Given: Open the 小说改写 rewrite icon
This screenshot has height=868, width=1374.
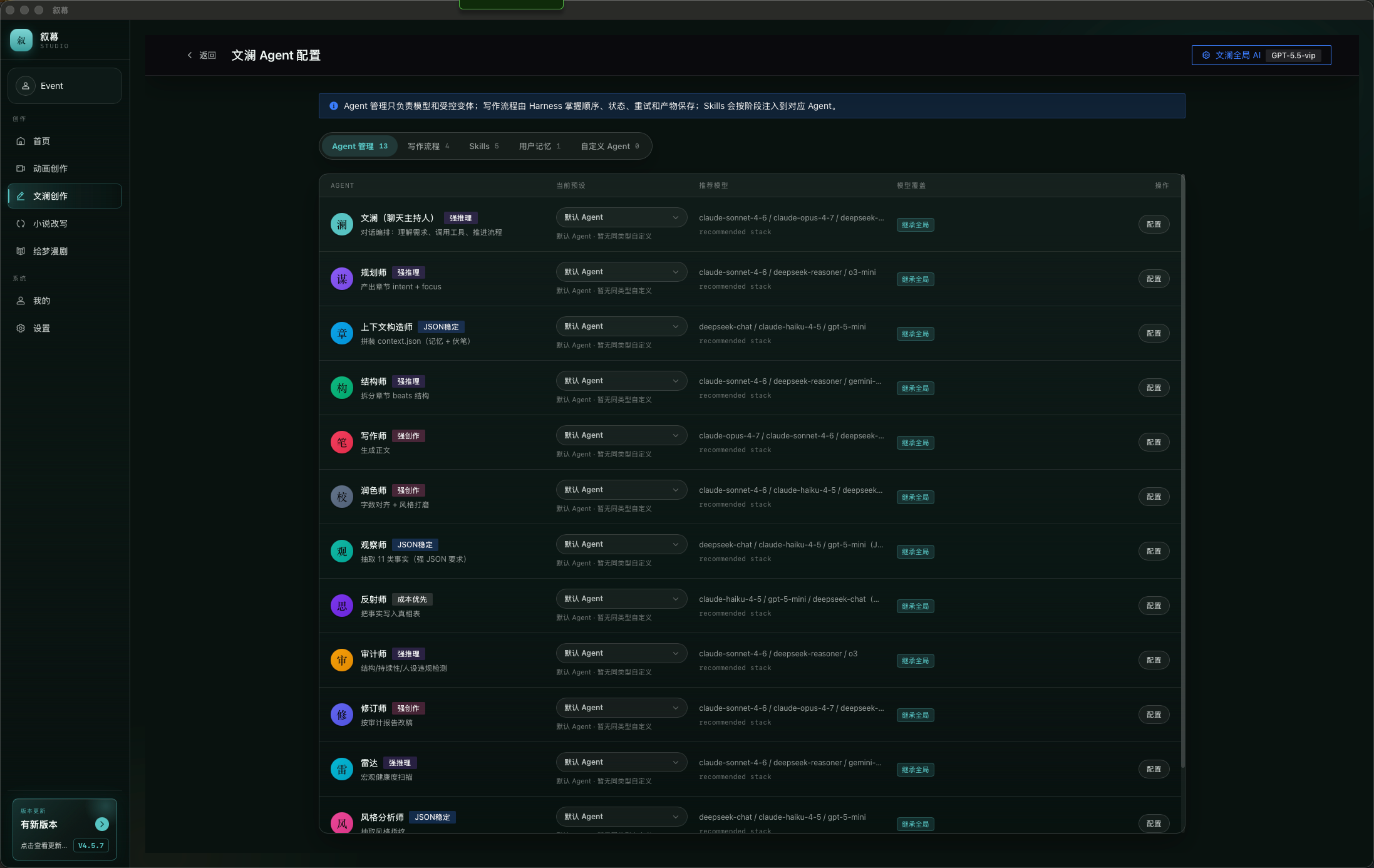Looking at the screenshot, I should (21, 224).
